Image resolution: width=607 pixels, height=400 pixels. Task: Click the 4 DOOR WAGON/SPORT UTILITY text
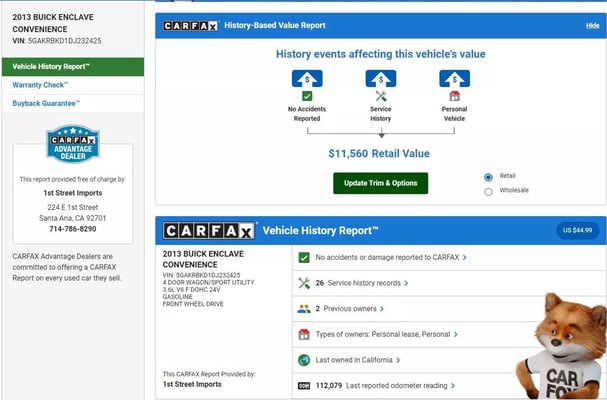pyautogui.click(x=208, y=282)
